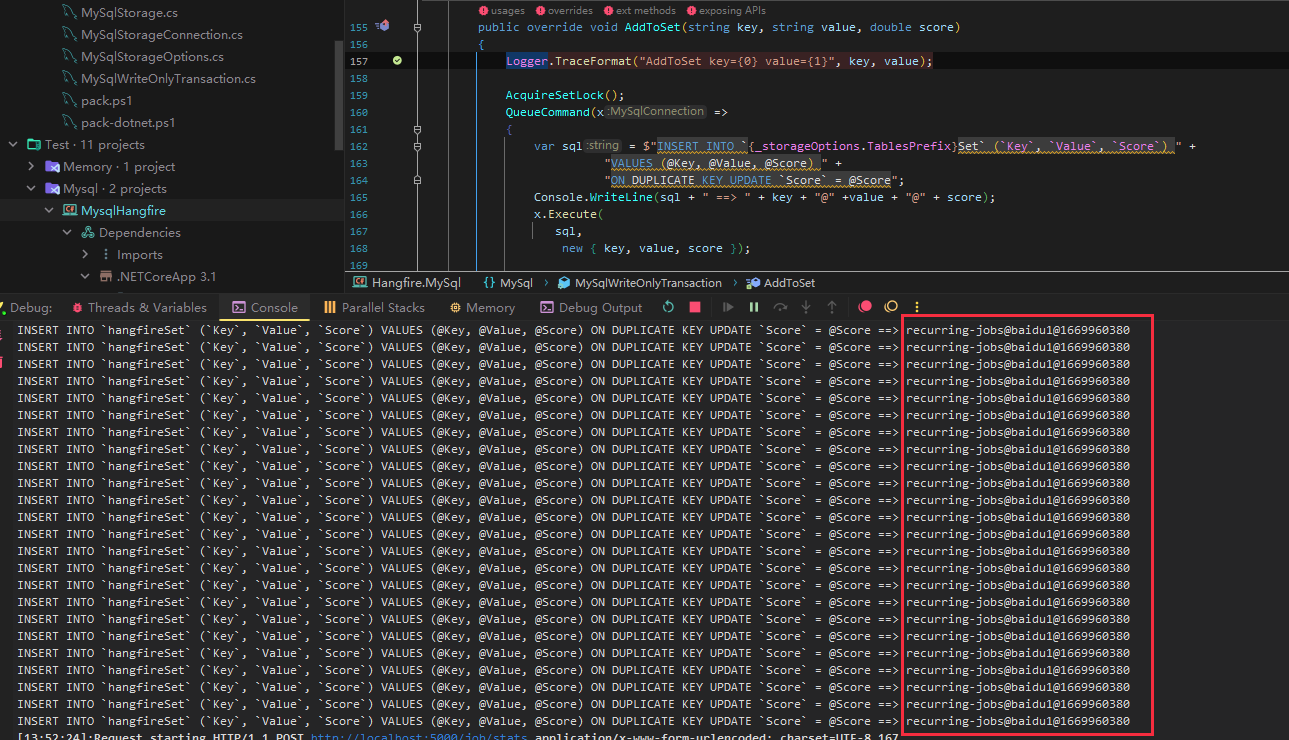Click the Step Out icon
Screen dimensions: 1289x740
pos(832,307)
